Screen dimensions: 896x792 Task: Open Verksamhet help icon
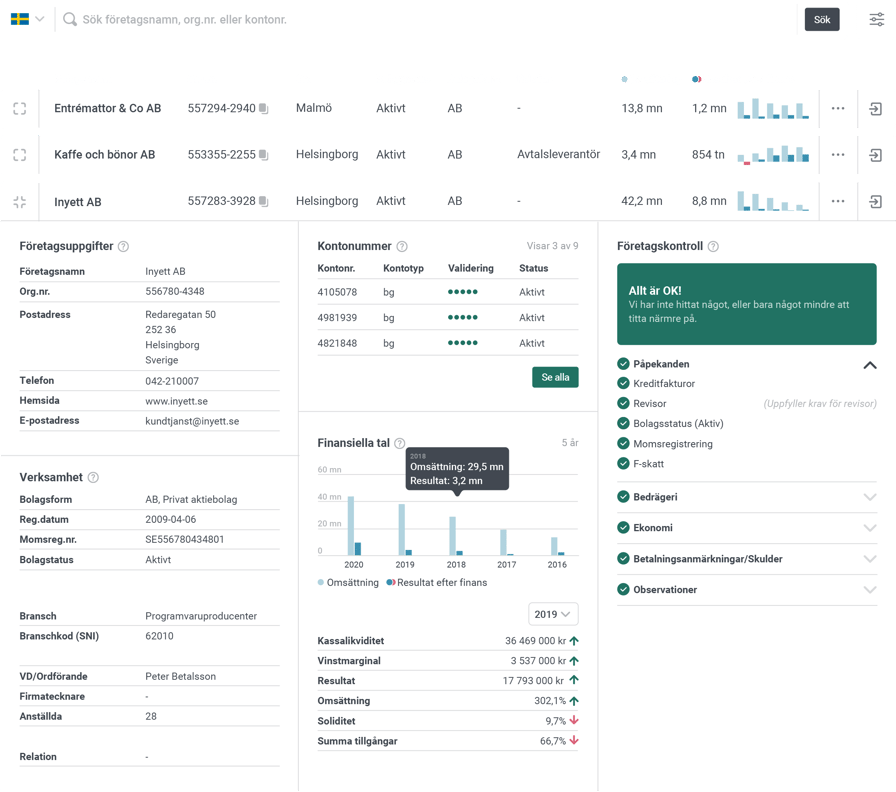[93, 477]
